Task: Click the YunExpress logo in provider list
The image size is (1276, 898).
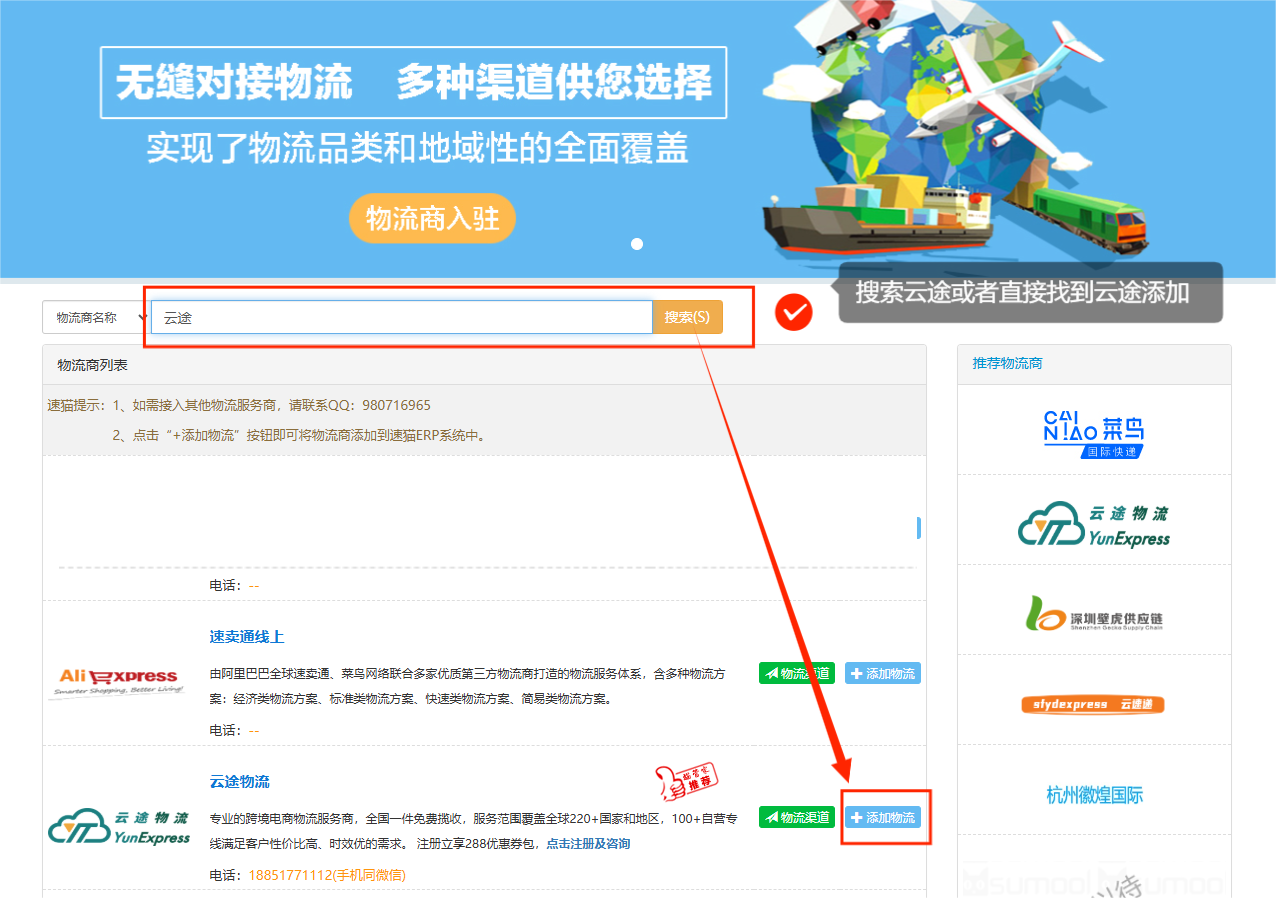Action: pos(119,827)
